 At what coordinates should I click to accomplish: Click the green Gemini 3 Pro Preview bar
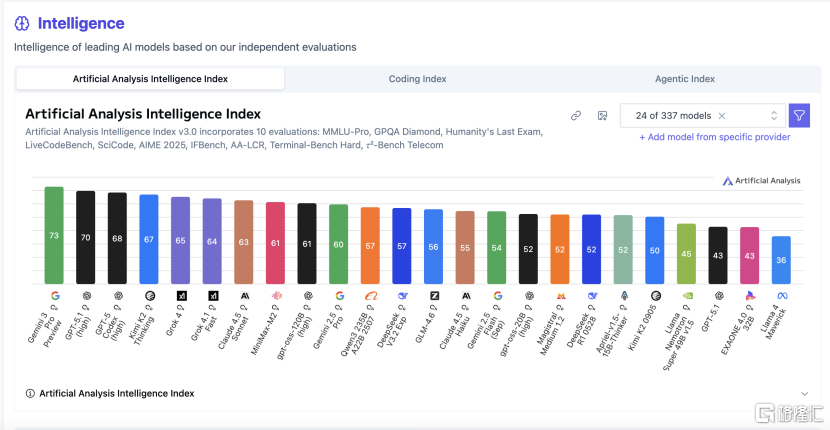pos(54,236)
